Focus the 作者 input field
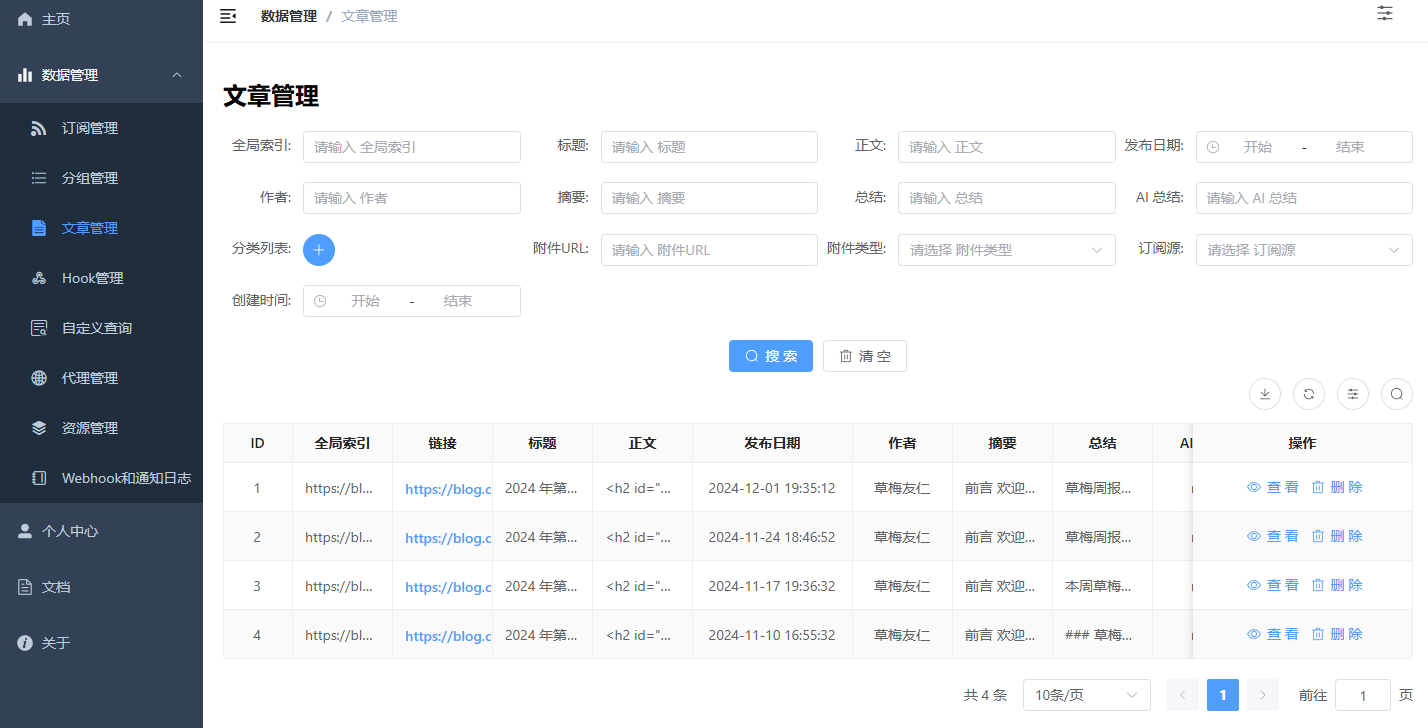The height and width of the screenshot is (728, 1428). [x=412, y=198]
